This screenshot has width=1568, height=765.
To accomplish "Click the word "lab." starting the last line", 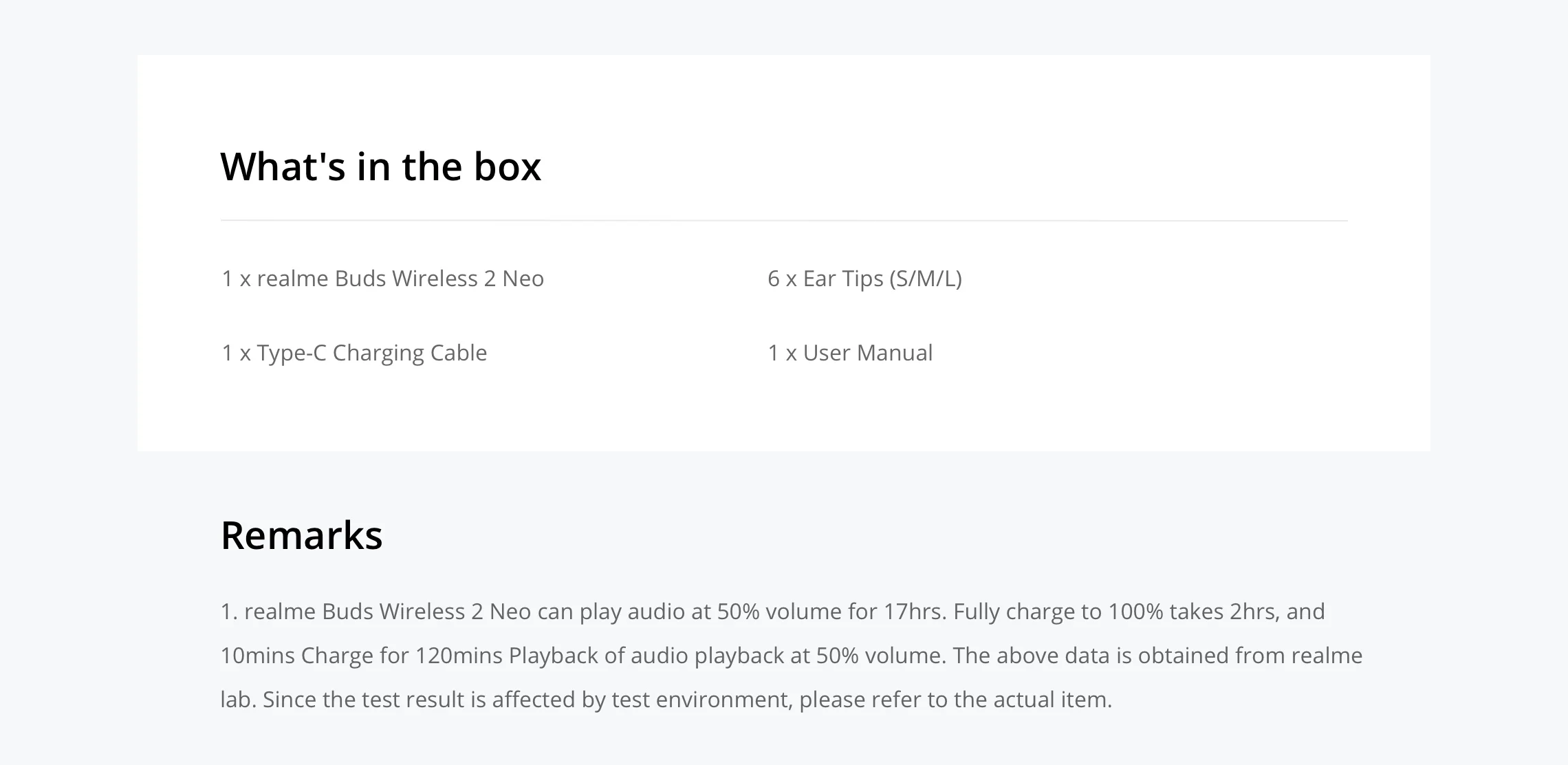I will pyautogui.click(x=238, y=700).
